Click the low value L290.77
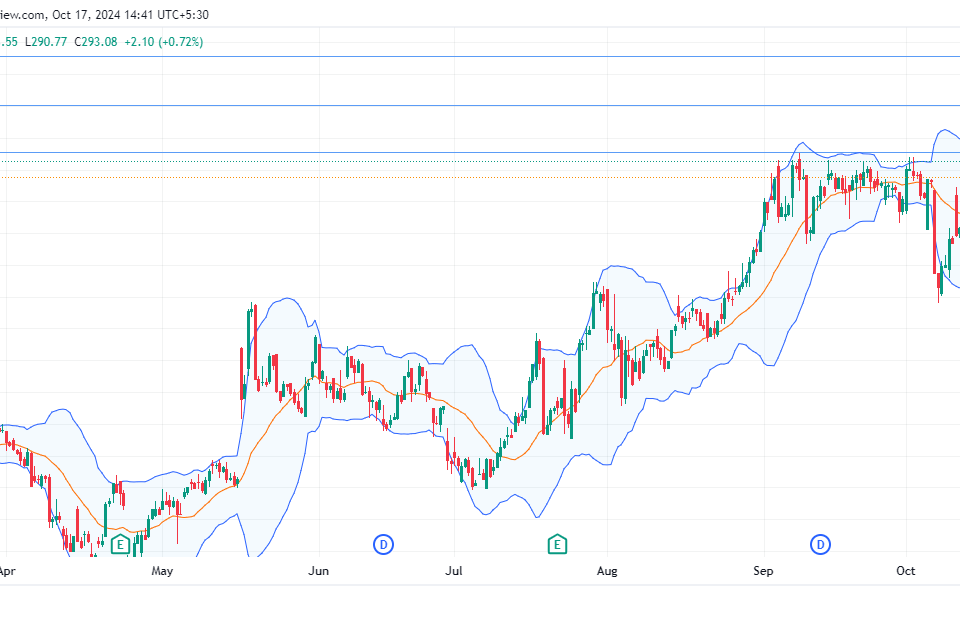The width and height of the screenshot is (960, 620). point(46,42)
